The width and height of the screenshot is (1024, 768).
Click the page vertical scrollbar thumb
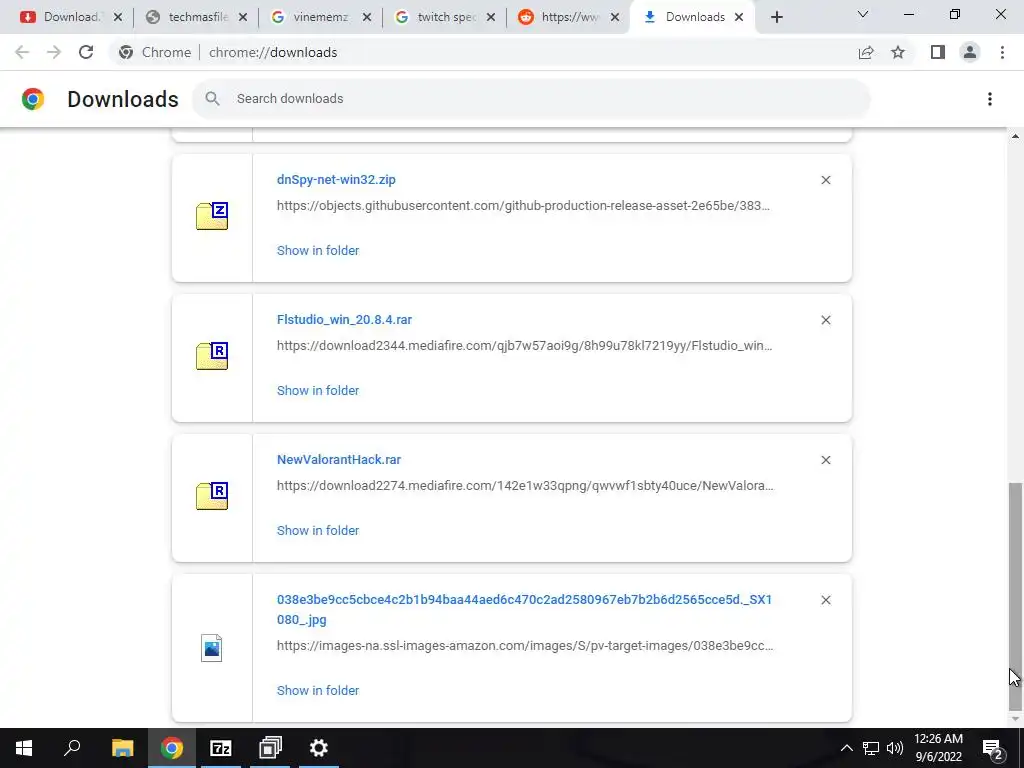tap(1015, 596)
